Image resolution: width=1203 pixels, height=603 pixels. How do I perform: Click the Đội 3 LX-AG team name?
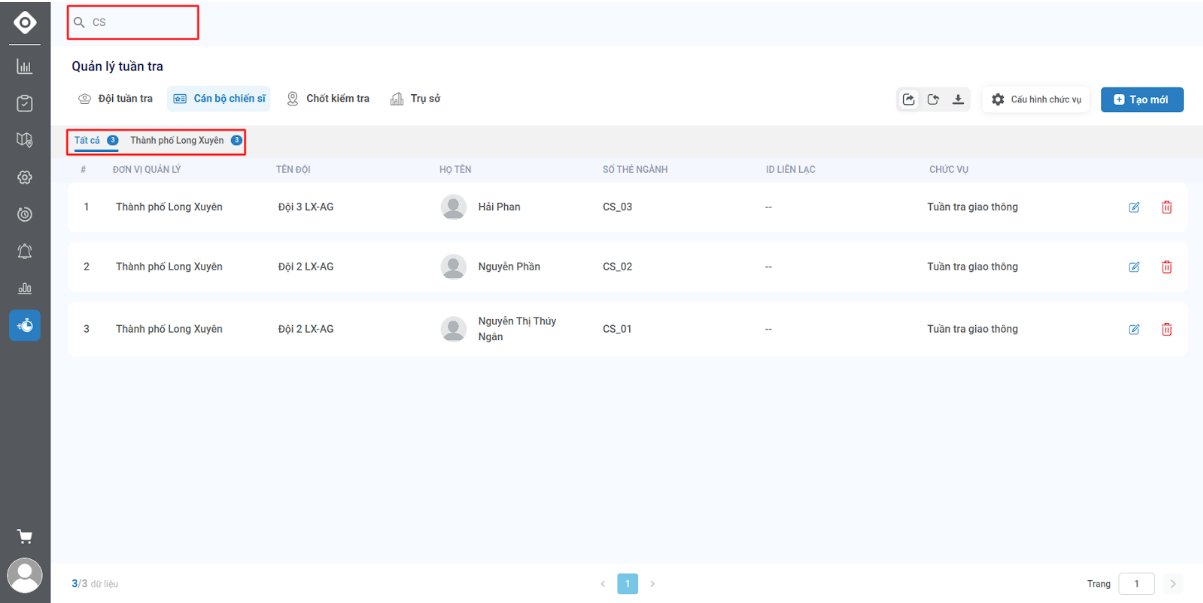pos(306,207)
